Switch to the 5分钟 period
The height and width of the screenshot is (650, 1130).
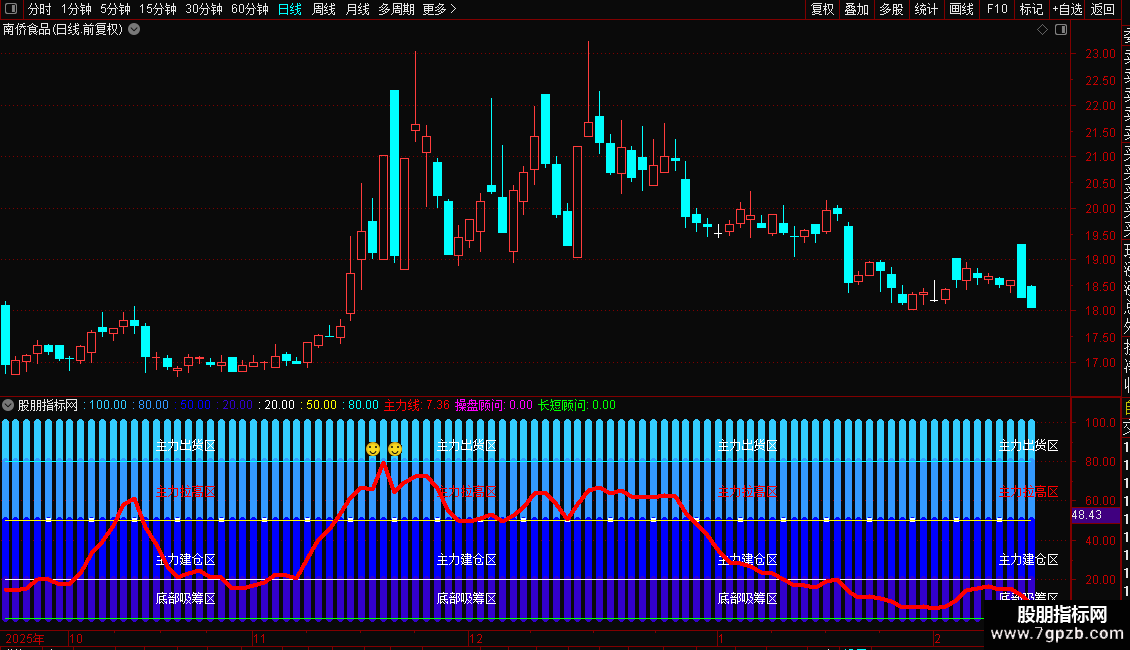pyautogui.click(x=115, y=9)
